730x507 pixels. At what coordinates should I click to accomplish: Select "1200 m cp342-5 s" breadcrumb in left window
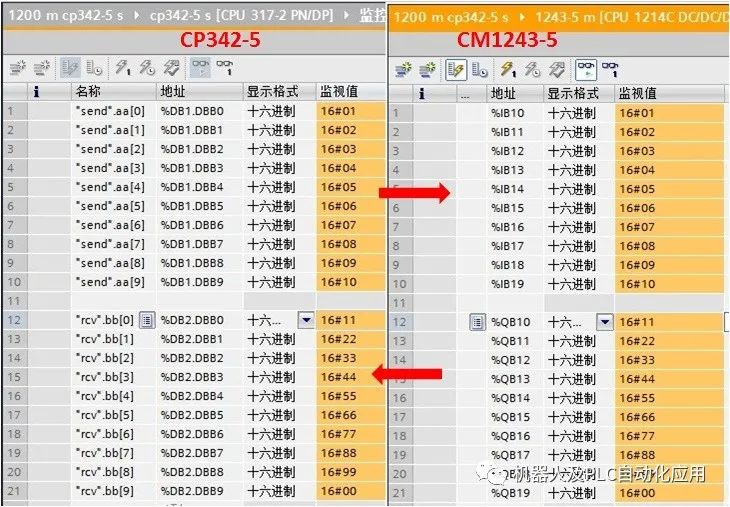(x=66, y=15)
